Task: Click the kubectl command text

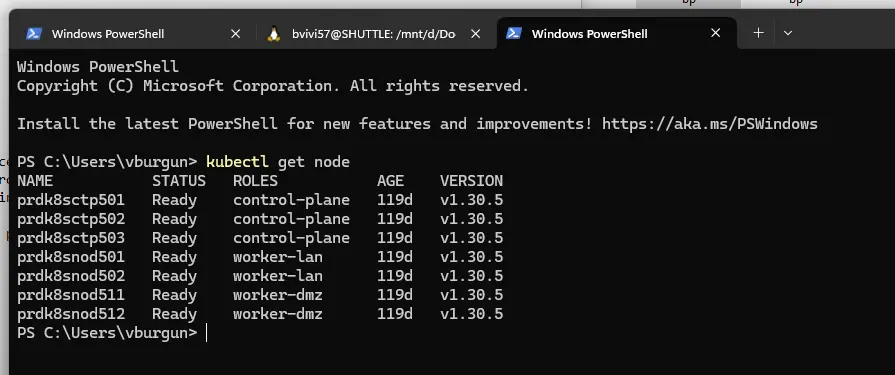Action: pyautogui.click(x=237, y=162)
